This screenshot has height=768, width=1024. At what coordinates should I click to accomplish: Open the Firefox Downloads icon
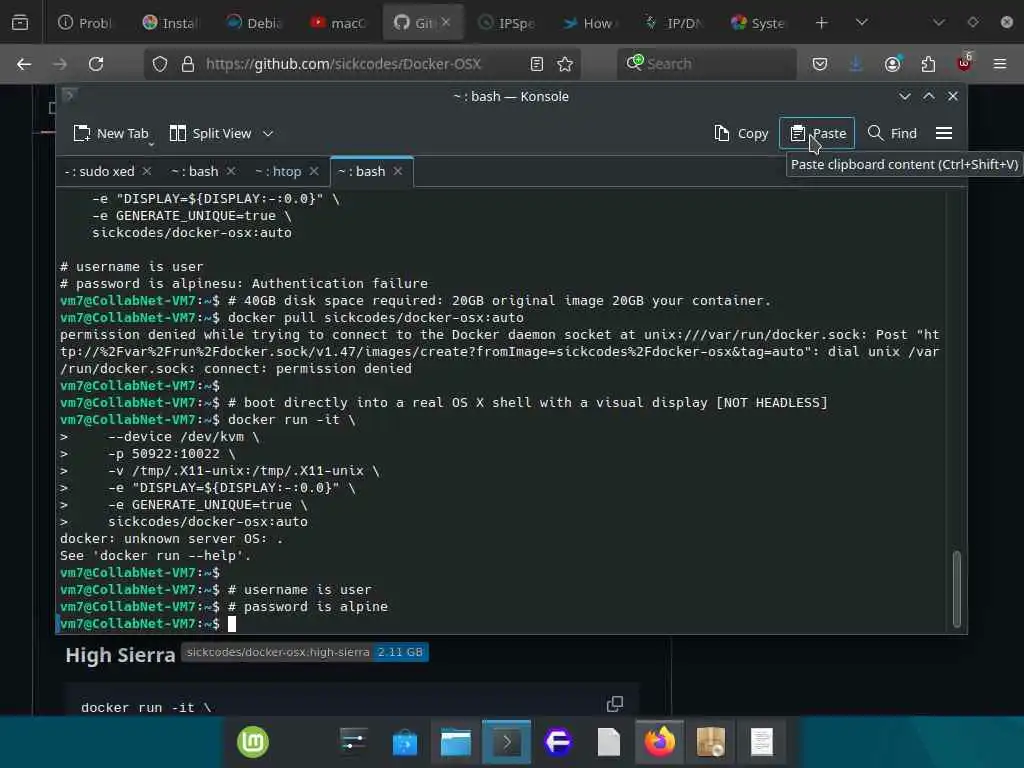(856, 64)
